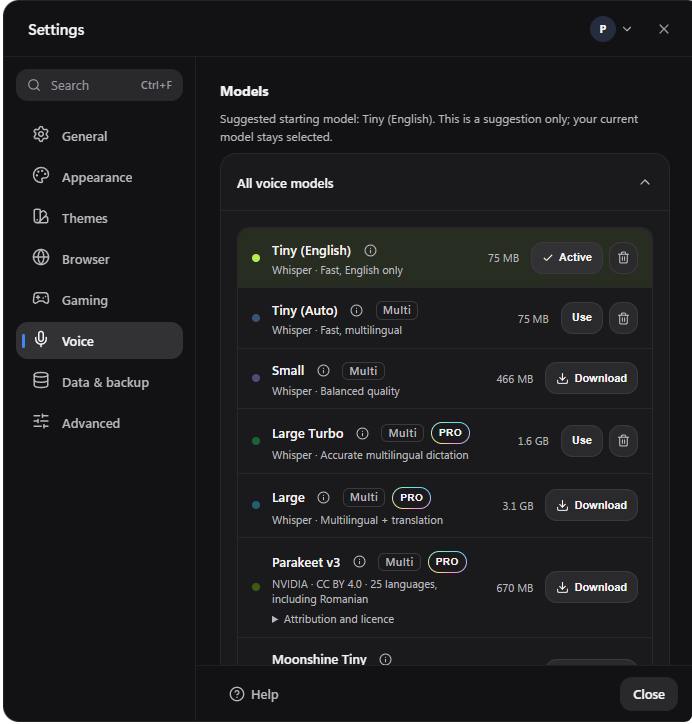Open info for Small model
692x724 pixels.
click(x=324, y=371)
